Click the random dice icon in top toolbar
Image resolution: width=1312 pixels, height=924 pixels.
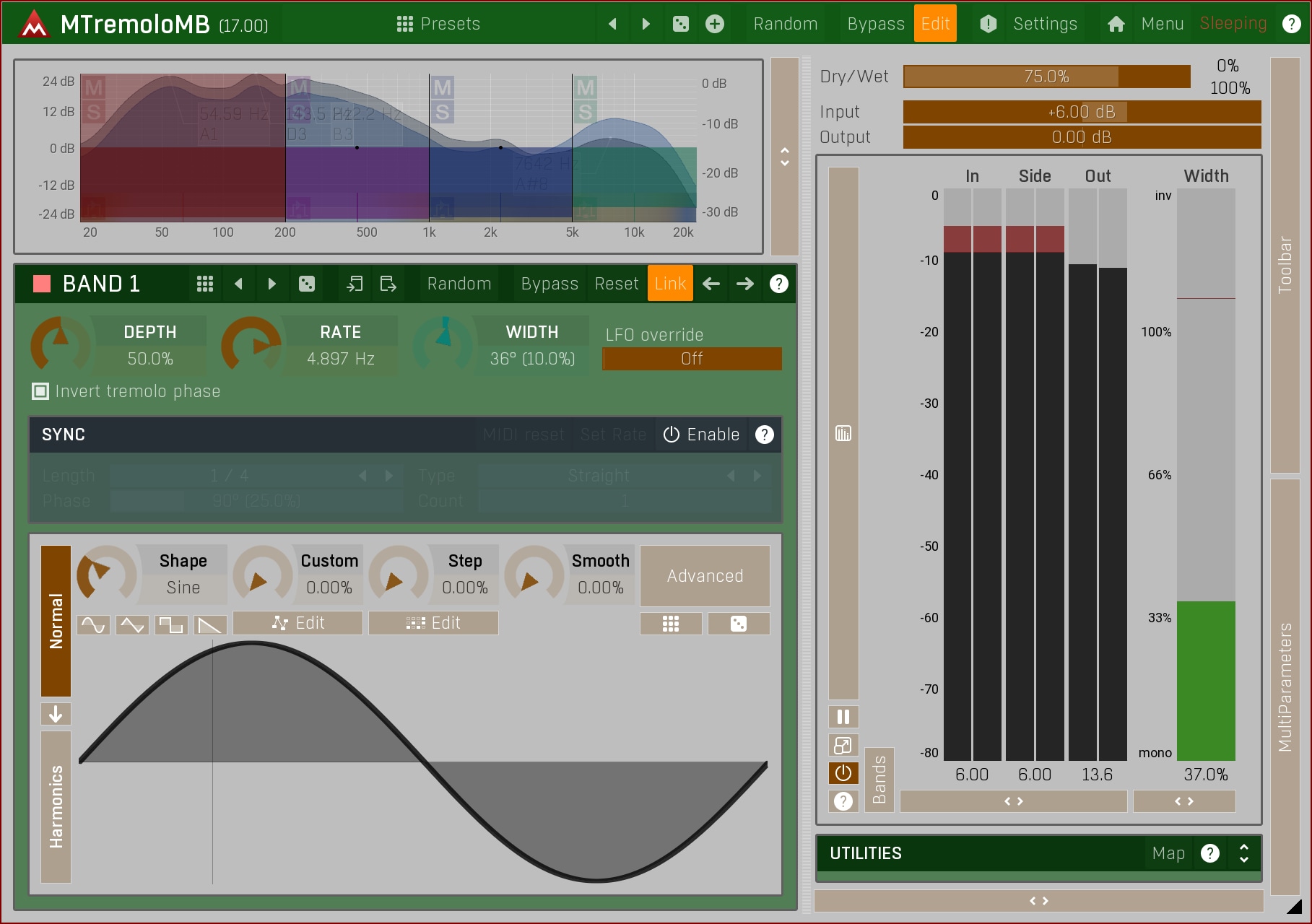point(680,24)
